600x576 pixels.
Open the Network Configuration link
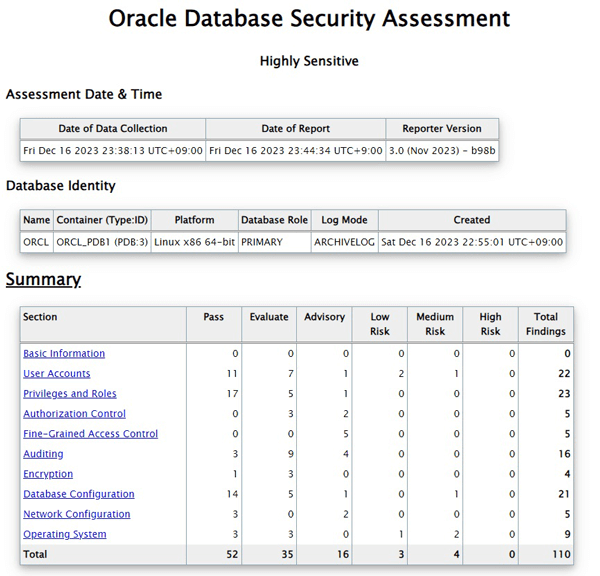77,514
